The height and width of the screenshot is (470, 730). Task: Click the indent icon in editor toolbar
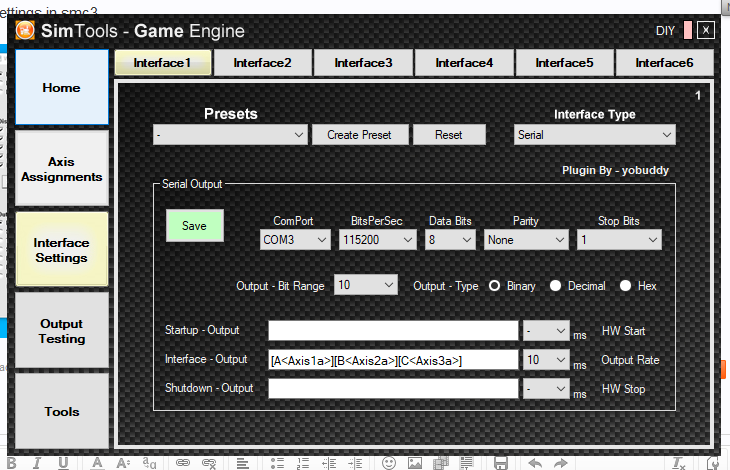point(355,463)
